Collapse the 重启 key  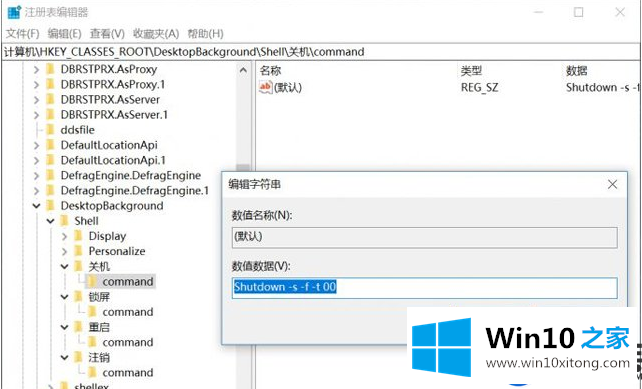(64, 327)
